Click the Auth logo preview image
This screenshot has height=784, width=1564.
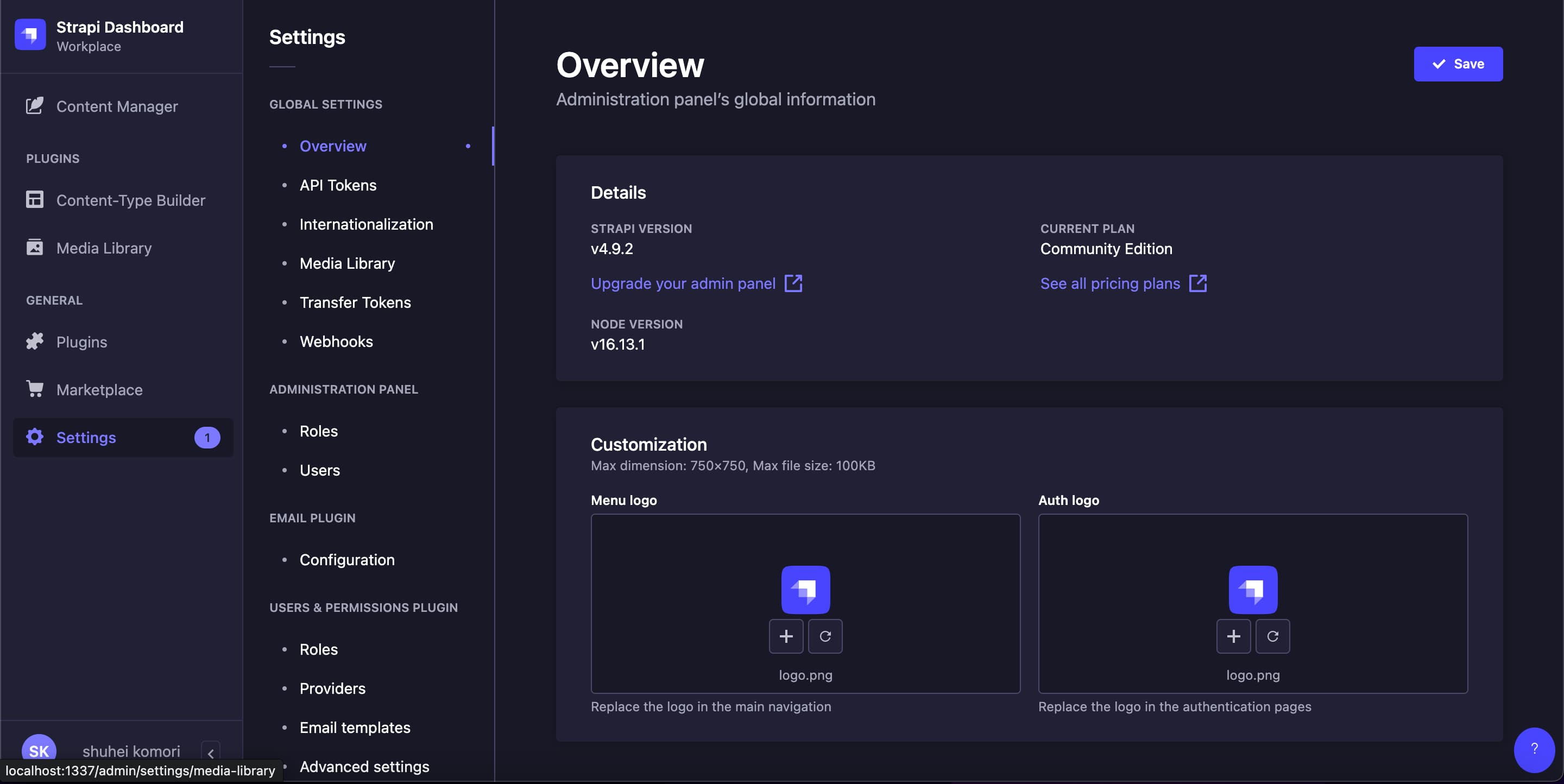click(1253, 589)
